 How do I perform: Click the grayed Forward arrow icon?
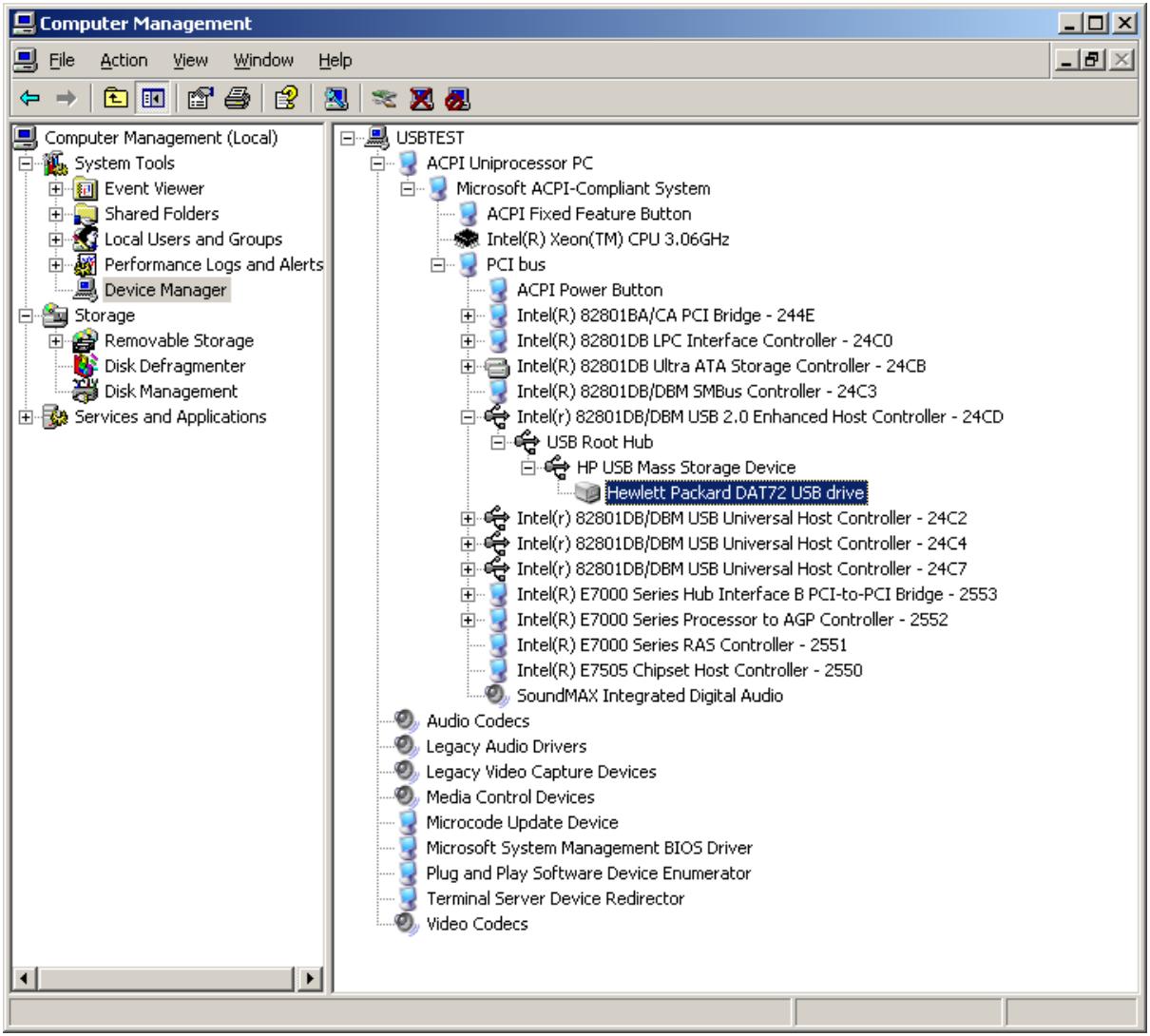pos(66,98)
